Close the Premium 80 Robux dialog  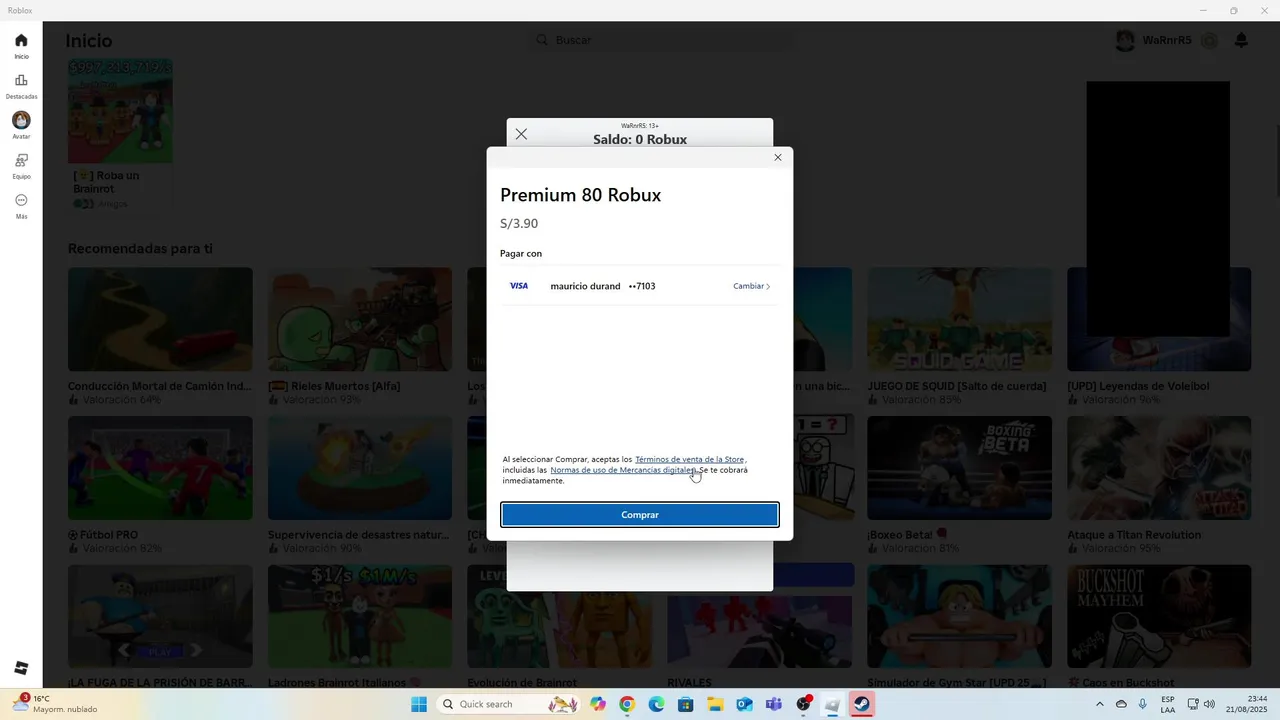[778, 157]
